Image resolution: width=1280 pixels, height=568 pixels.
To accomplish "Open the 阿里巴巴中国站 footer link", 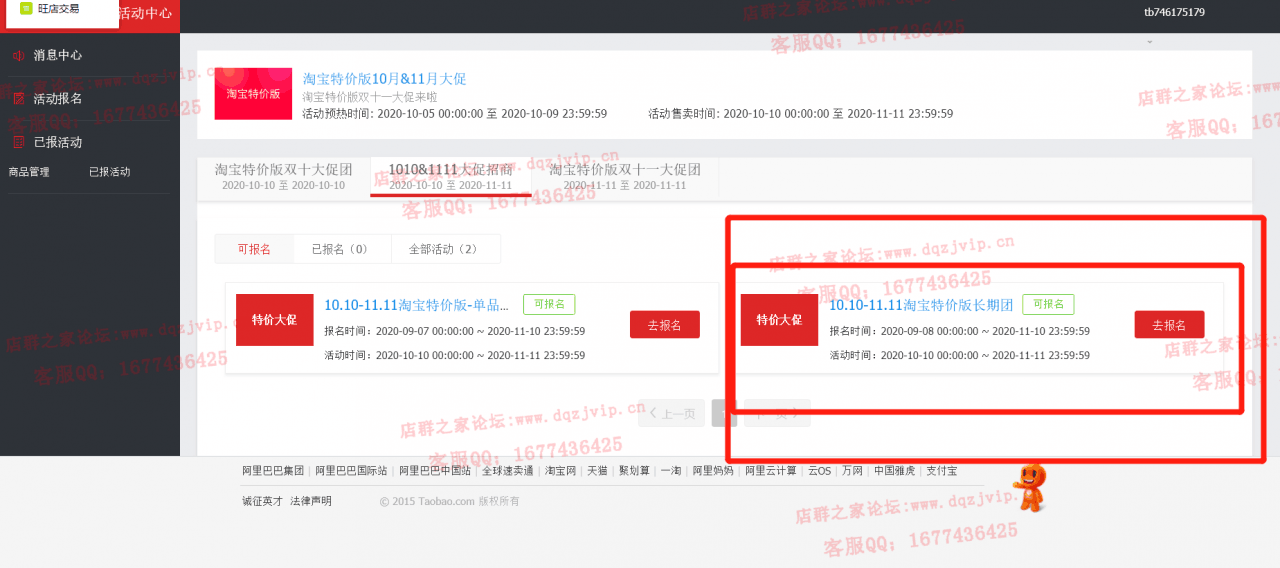I will coord(435,471).
